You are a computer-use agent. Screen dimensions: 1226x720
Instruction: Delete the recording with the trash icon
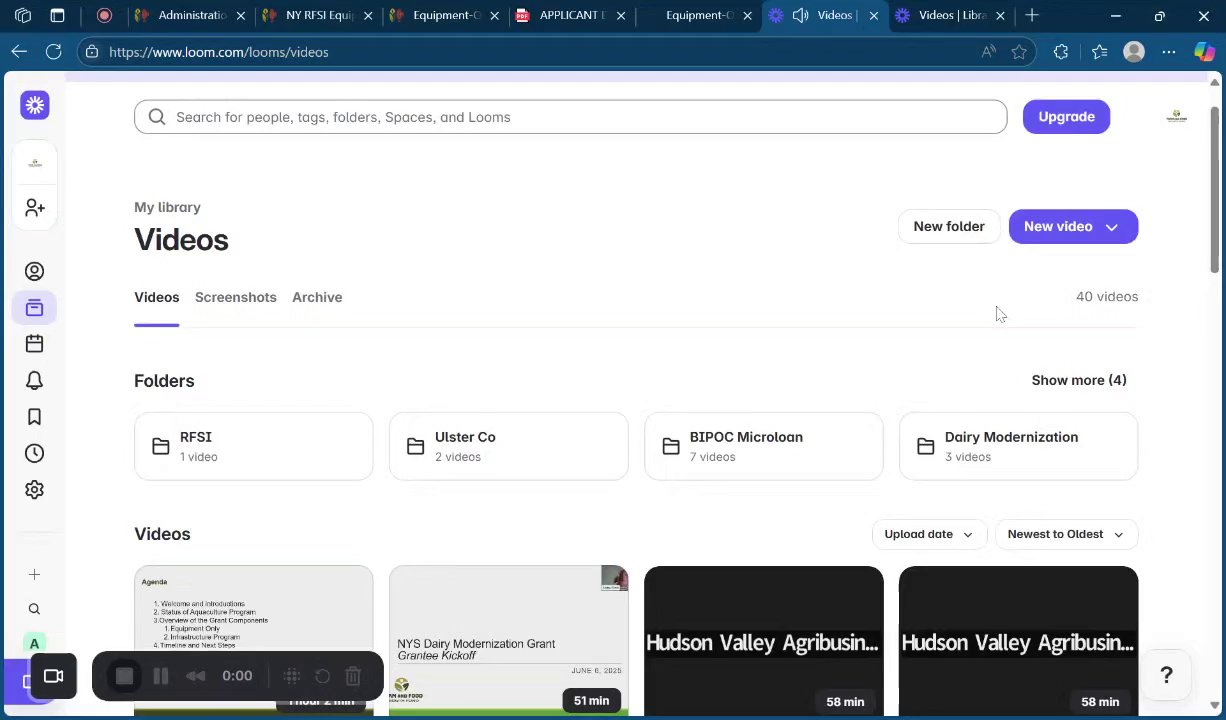point(353,676)
